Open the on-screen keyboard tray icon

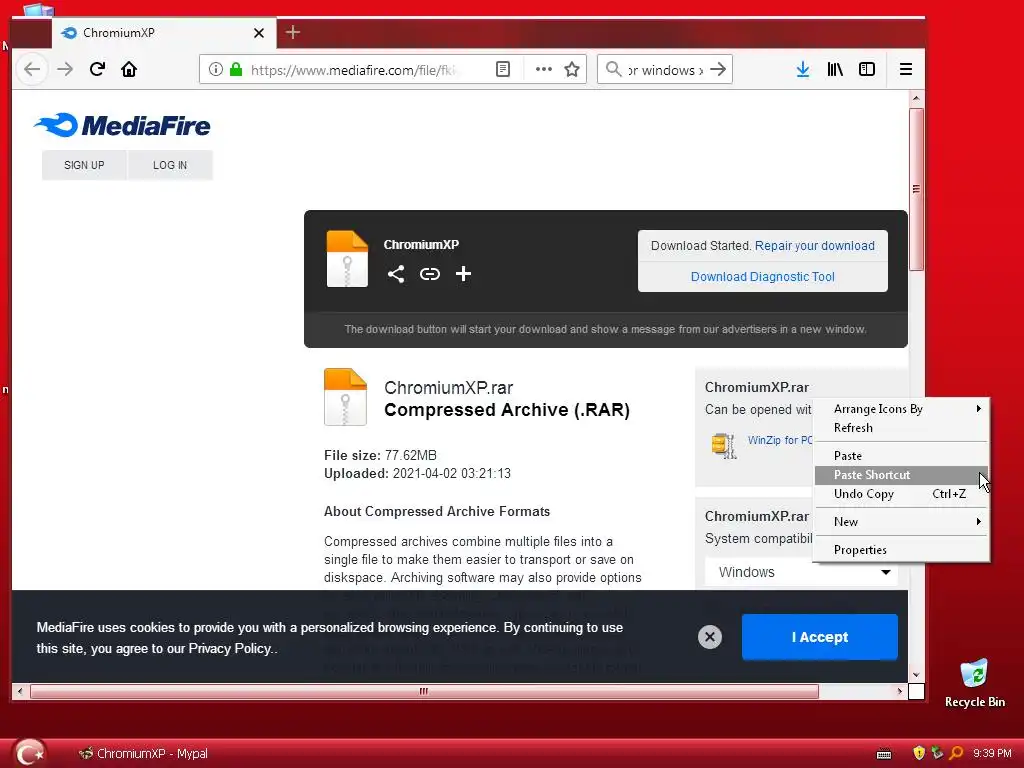pos(884,754)
